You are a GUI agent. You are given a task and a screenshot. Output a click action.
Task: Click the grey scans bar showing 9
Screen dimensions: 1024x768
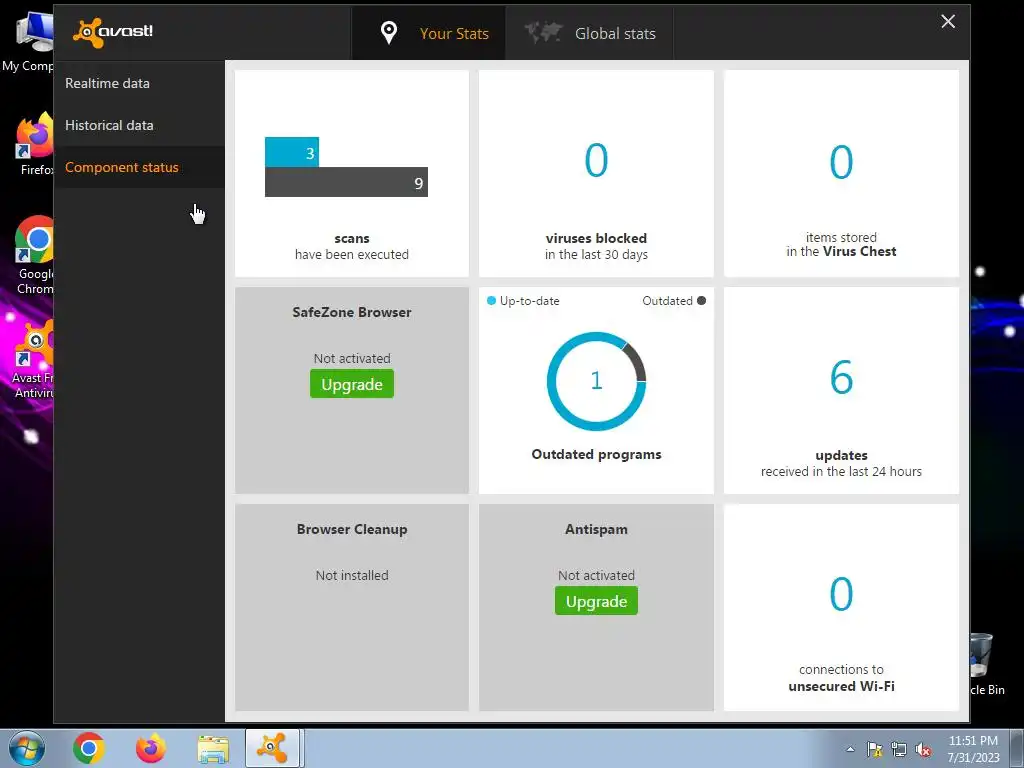pos(346,182)
